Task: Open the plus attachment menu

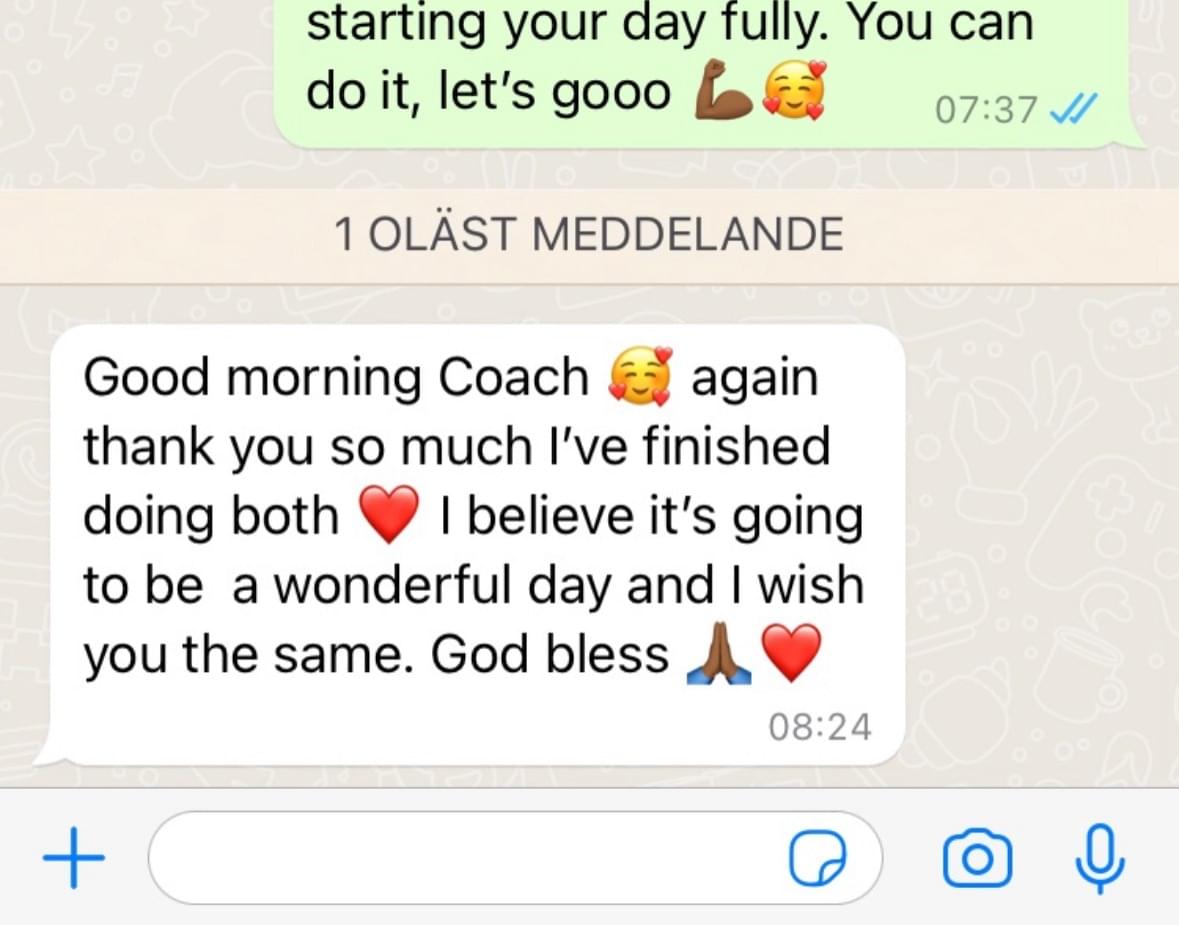Action: coord(74,858)
